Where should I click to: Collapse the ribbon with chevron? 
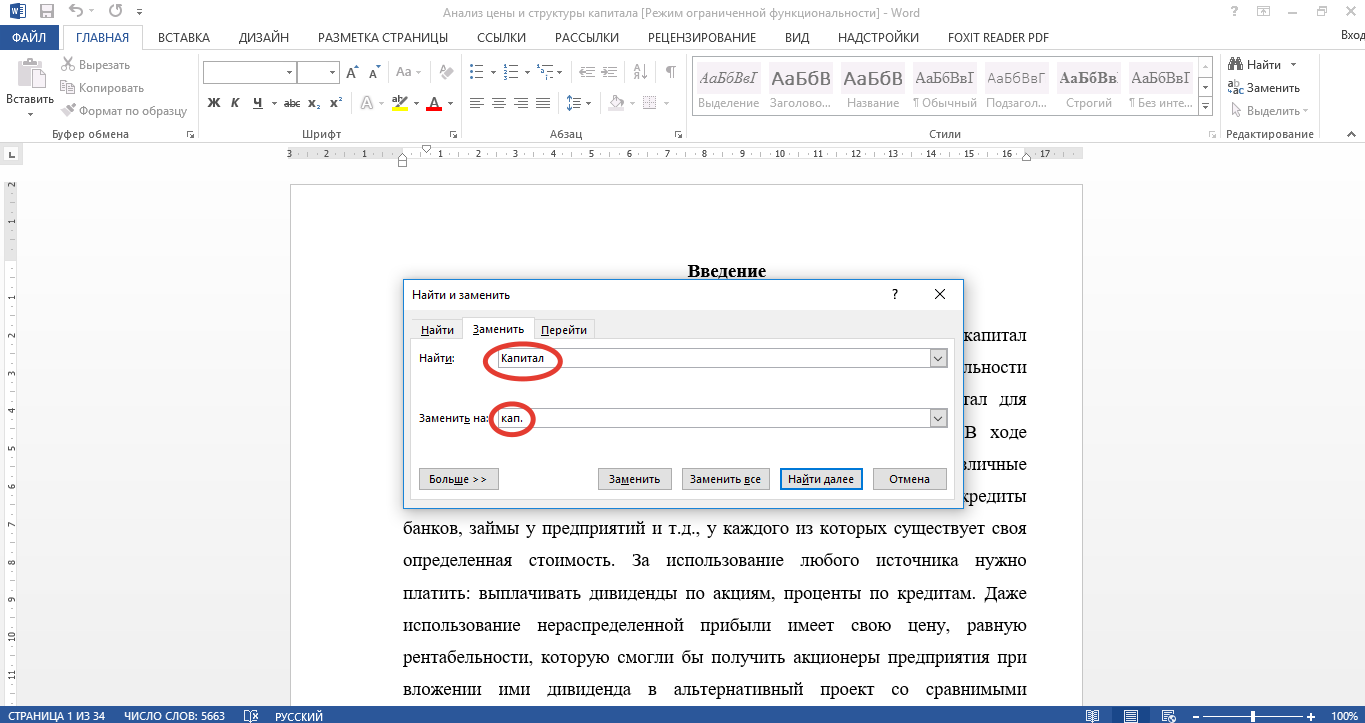point(1351,135)
